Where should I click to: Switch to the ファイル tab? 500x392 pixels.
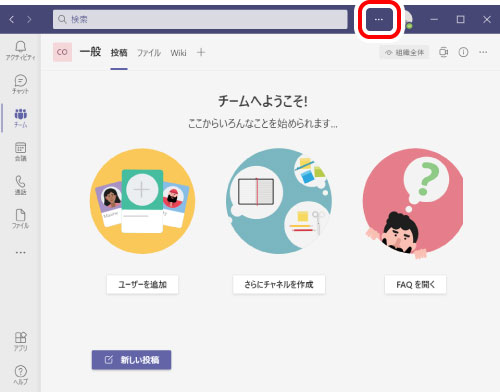coord(149,53)
